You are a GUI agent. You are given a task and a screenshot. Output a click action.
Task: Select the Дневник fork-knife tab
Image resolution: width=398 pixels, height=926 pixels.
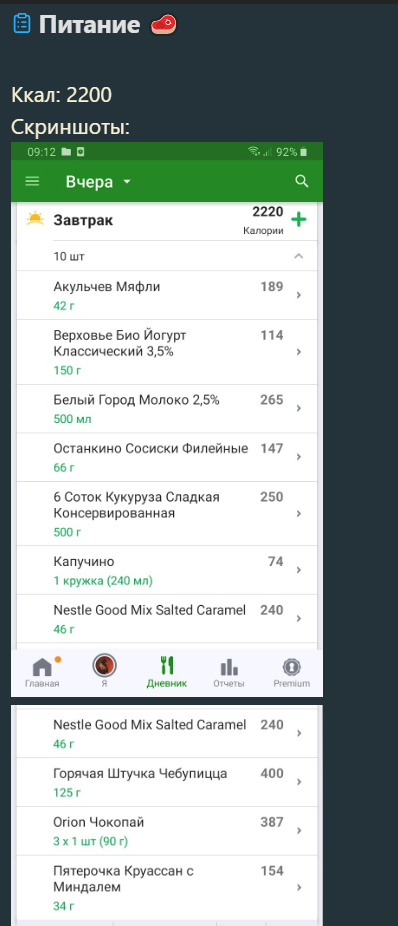point(167,672)
